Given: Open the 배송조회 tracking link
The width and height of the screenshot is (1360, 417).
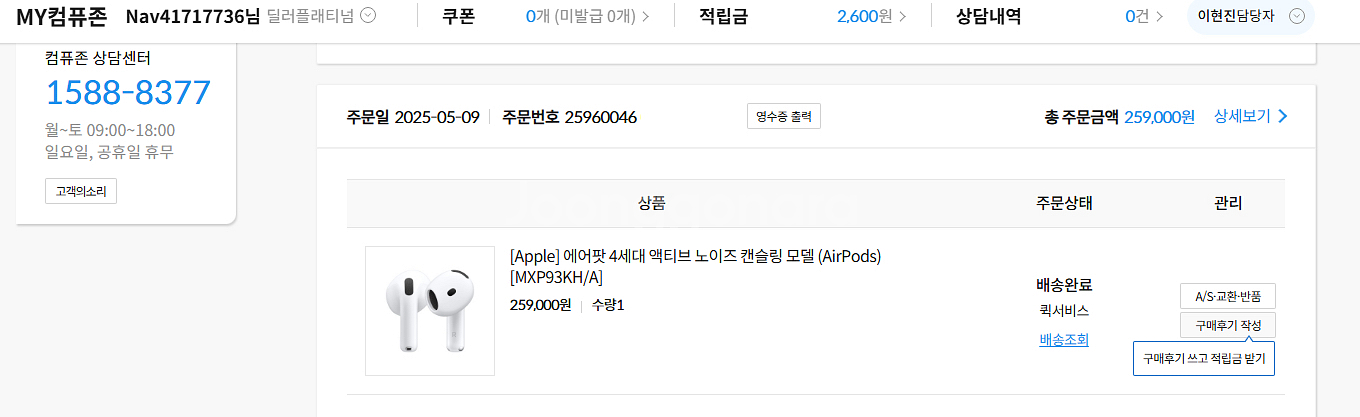Looking at the screenshot, I should (x=1064, y=340).
